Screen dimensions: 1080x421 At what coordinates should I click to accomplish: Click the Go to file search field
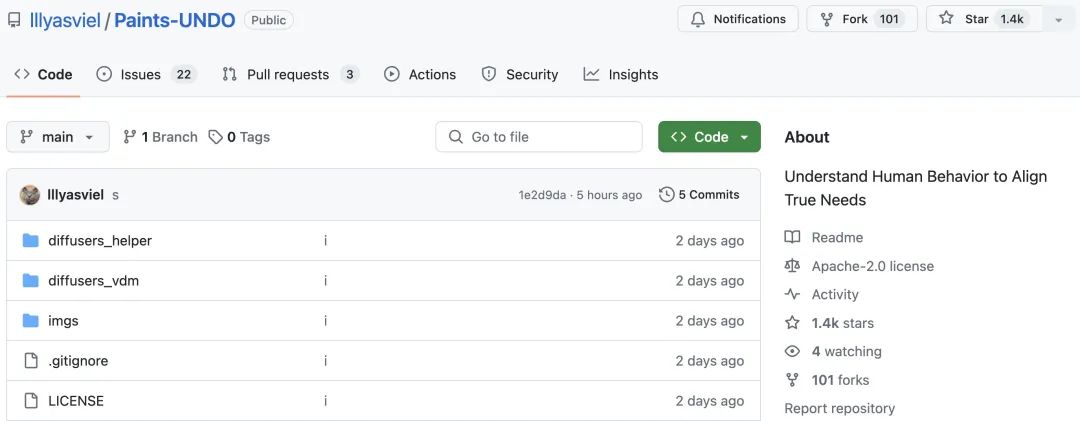coord(540,137)
